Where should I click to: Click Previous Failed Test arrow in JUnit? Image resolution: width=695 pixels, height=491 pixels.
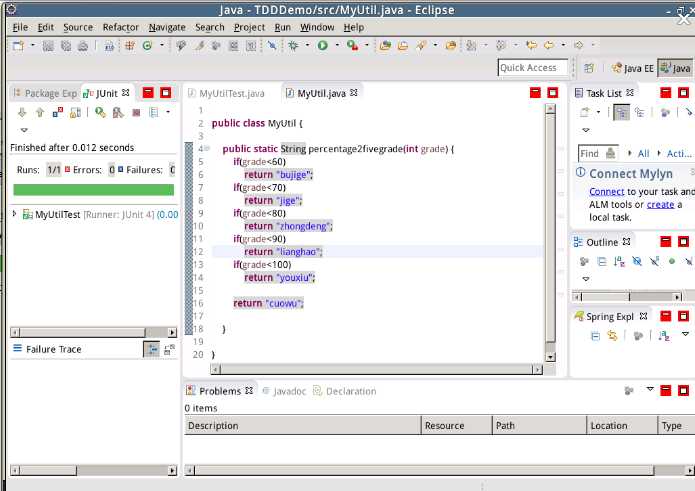coord(39,113)
